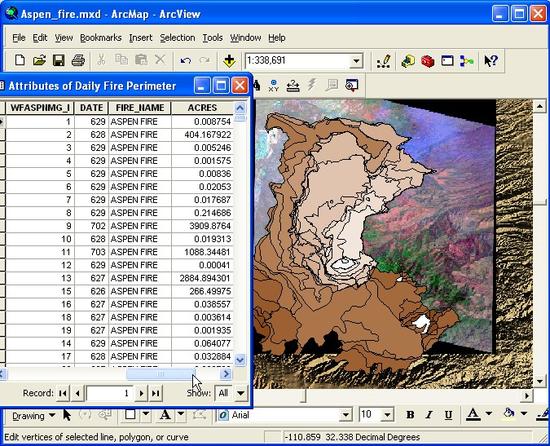Click the ACRES column header

pos(202,108)
